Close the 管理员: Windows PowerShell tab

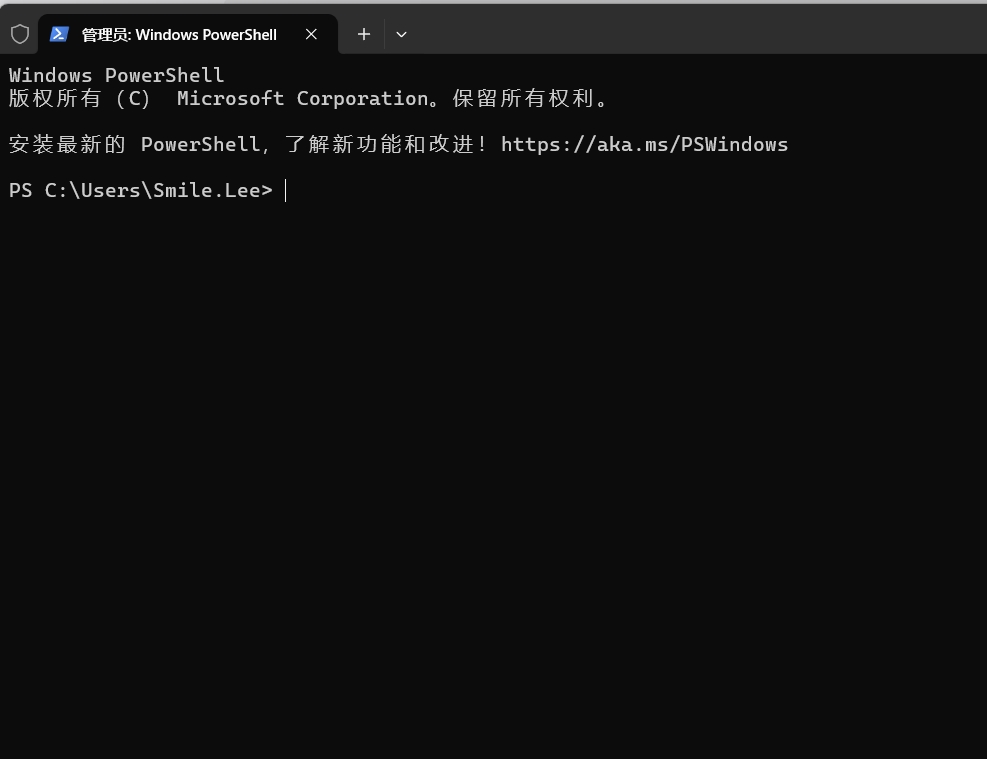[x=311, y=34]
